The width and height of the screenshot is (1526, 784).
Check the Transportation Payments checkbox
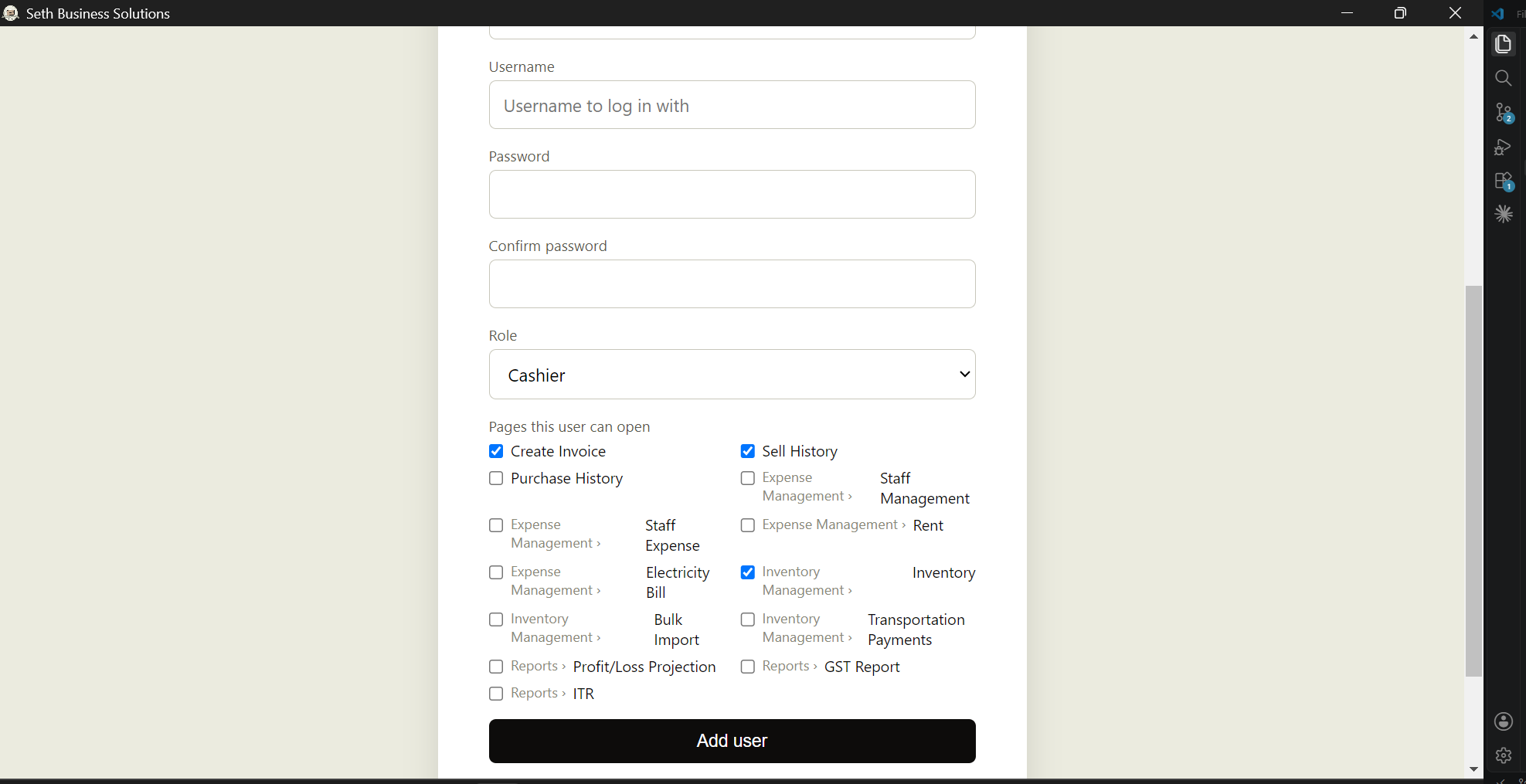747,619
